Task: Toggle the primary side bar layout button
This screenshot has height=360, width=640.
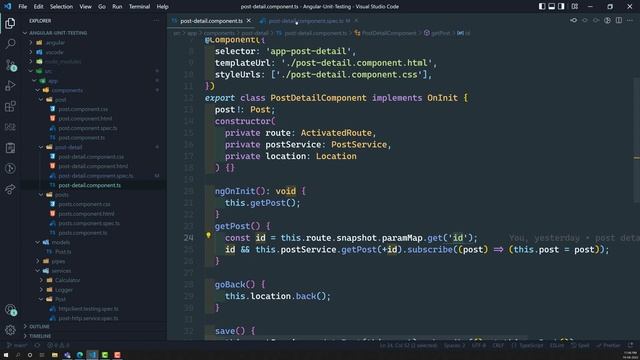Action: (542, 7)
